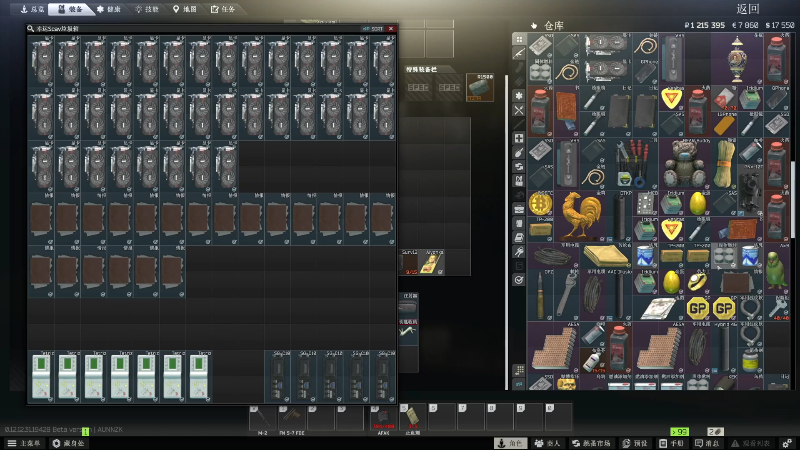Close the scav junkbox container window
This screenshot has width=800, height=450.
(x=391, y=29)
